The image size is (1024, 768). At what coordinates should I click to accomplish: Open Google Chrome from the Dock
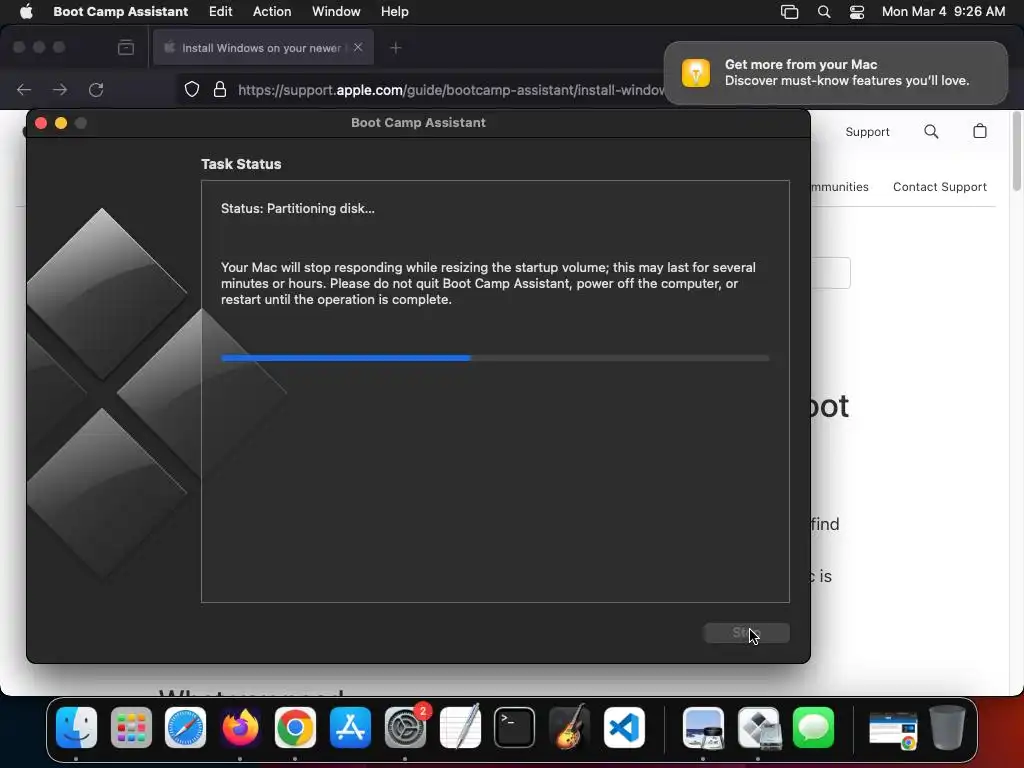tap(295, 728)
